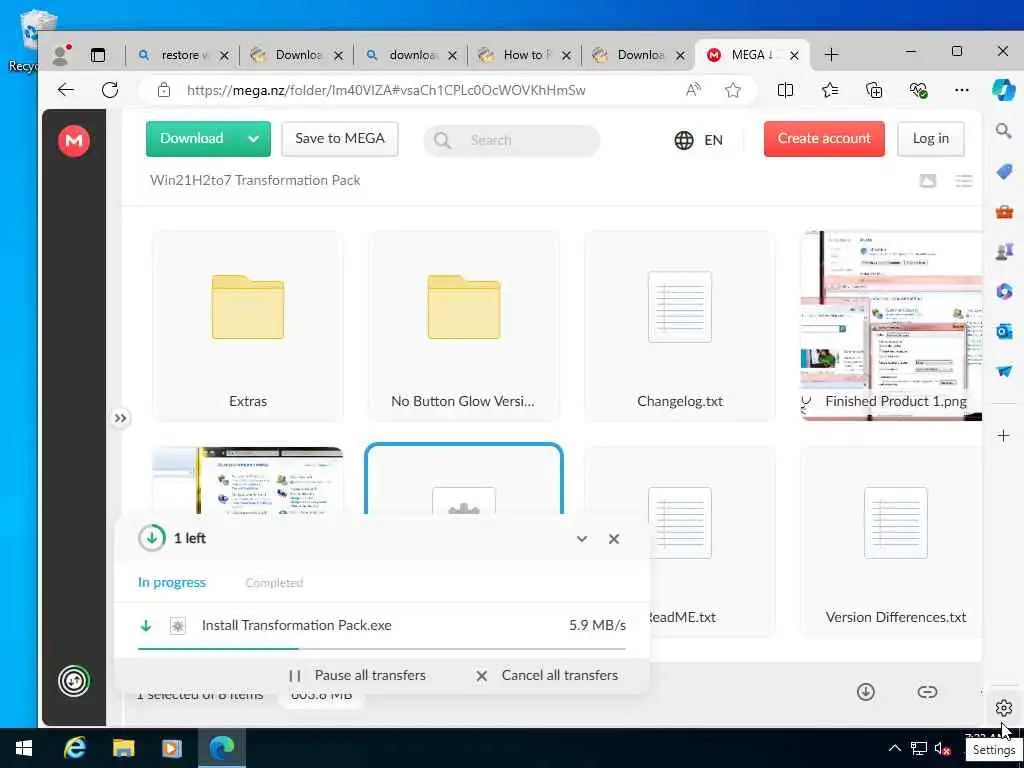Click Create account button
The height and width of the screenshot is (768, 1024).
[824, 138]
